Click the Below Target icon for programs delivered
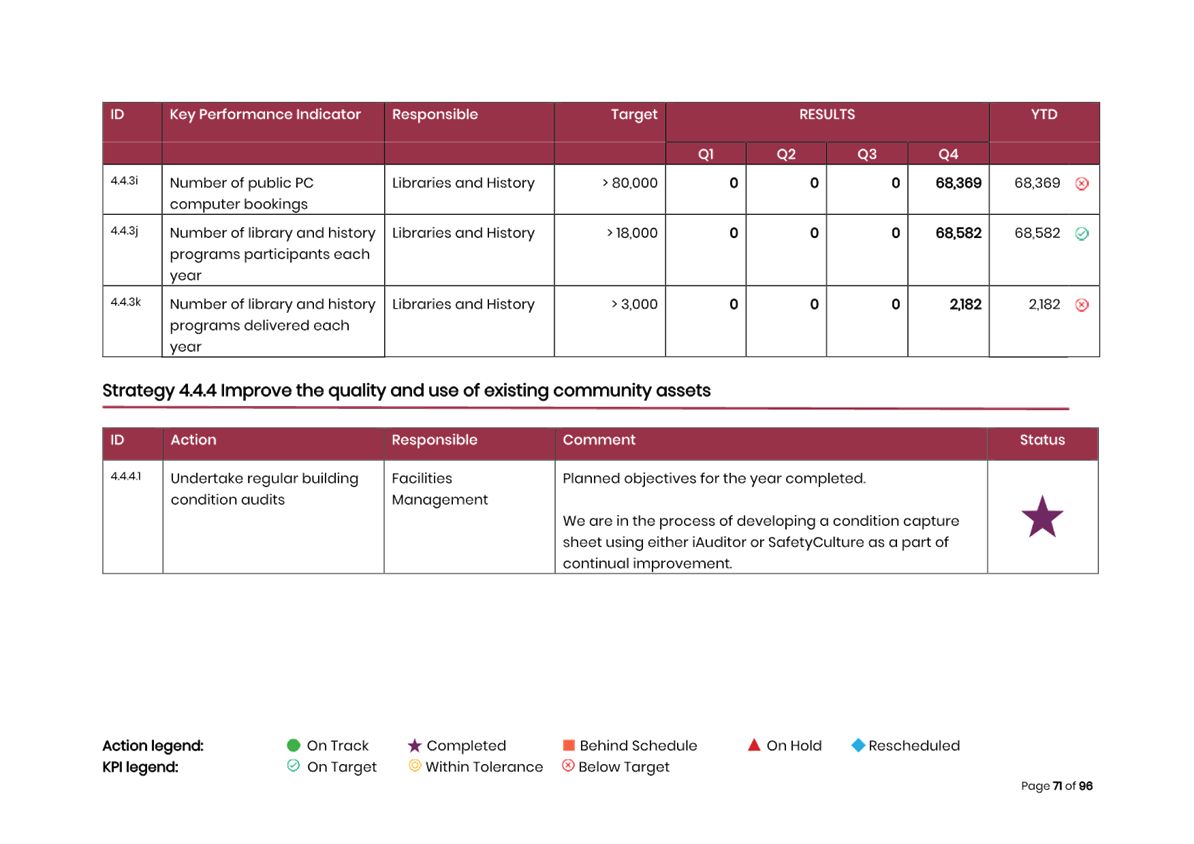 coord(1082,305)
